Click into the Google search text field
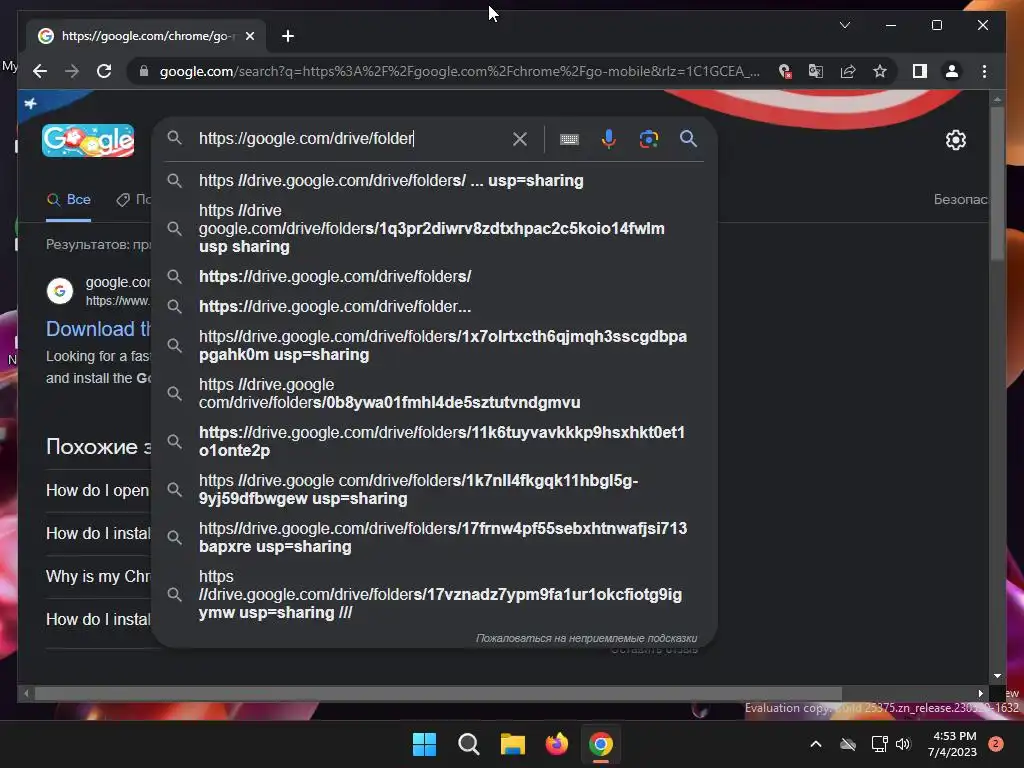 pyautogui.click(x=349, y=138)
